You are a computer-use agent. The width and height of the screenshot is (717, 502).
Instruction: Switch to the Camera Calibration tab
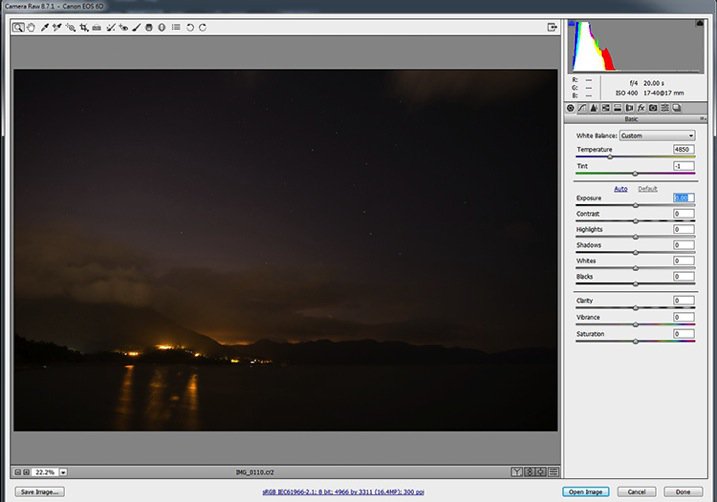[x=652, y=107]
